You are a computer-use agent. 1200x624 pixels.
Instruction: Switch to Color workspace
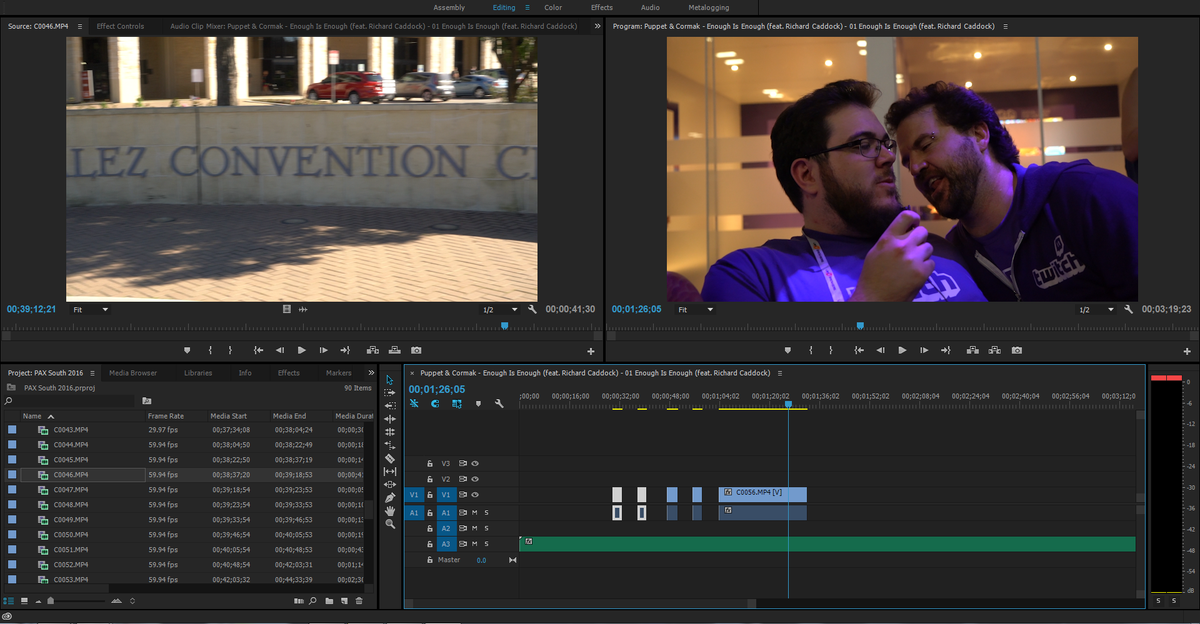click(553, 7)
